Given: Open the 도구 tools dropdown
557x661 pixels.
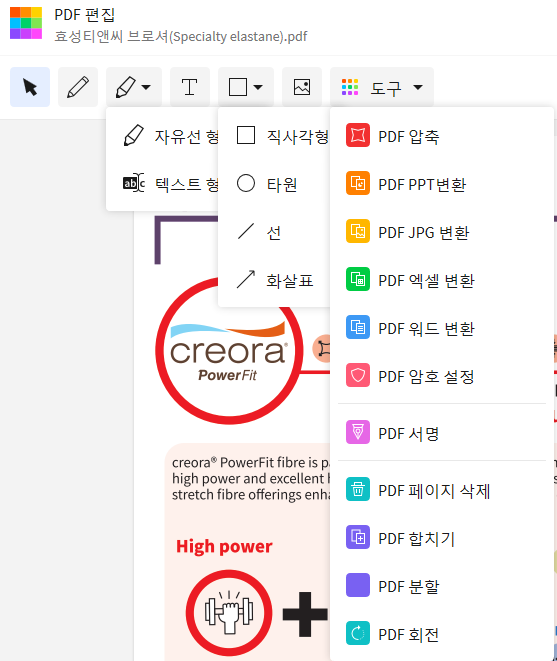Looking at the screenshot, I should click(382, 87).
